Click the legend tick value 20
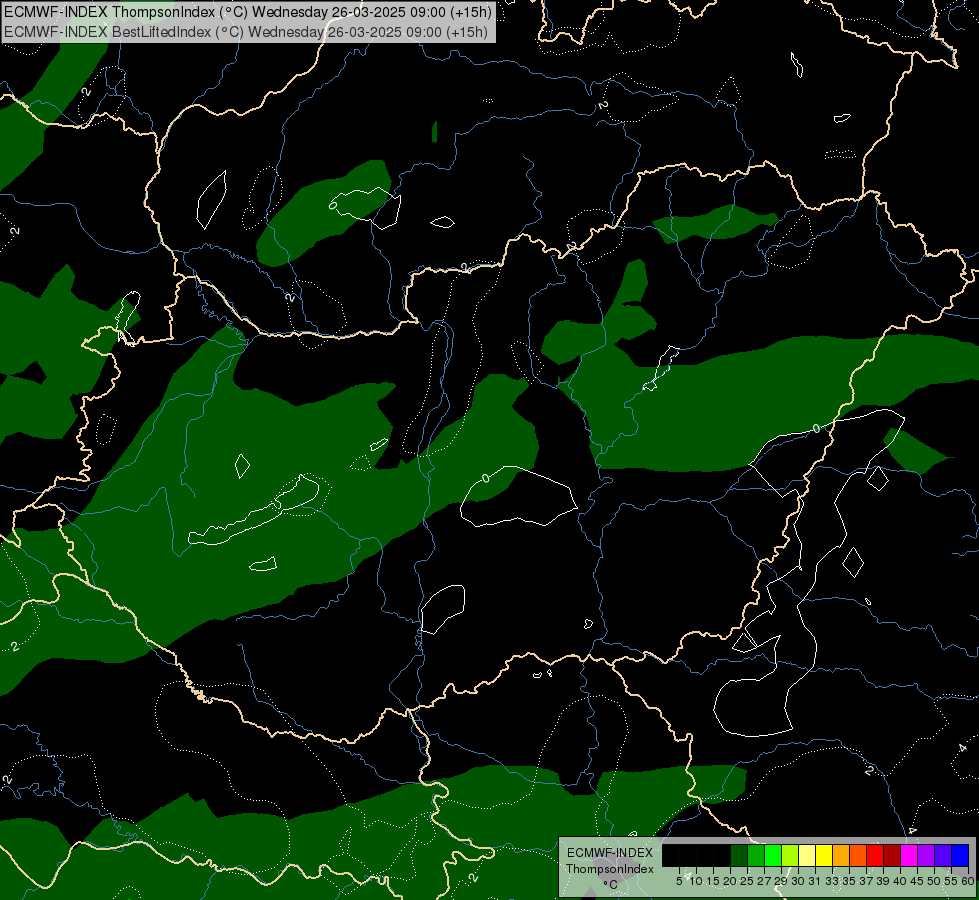The image size is (979, 900). click(730, 881)
